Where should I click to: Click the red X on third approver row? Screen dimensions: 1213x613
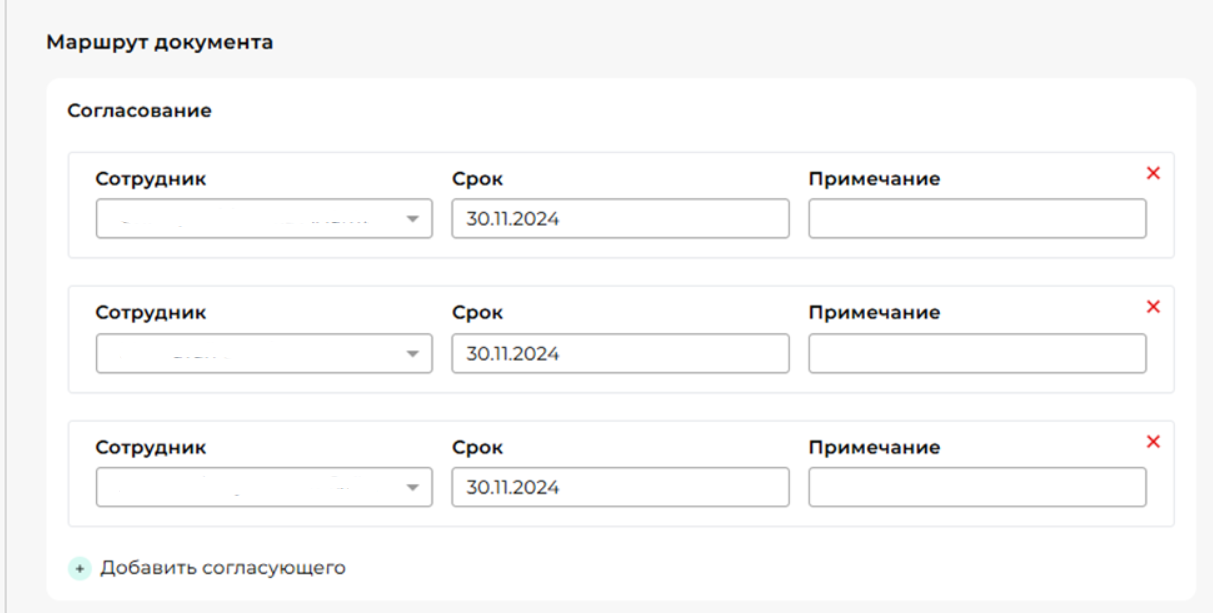[x=1152, y=442]
